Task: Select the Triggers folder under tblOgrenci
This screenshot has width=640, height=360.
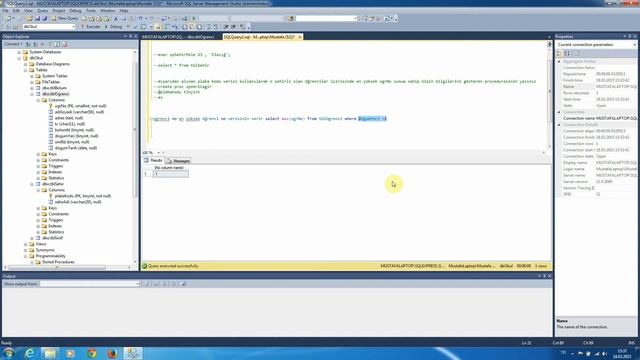Action: coord(56,166)
